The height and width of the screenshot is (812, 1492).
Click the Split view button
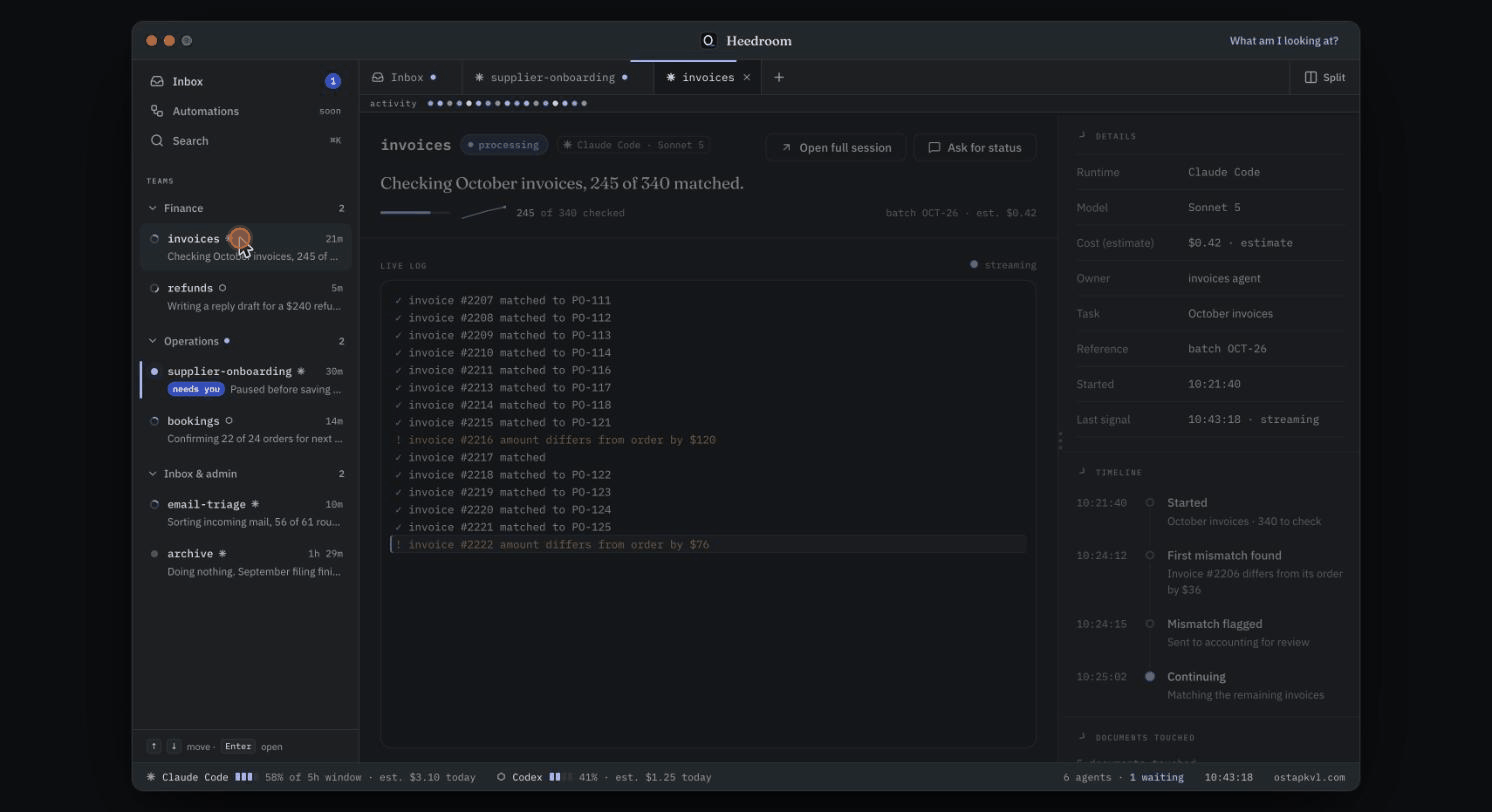pos(1325,77)
